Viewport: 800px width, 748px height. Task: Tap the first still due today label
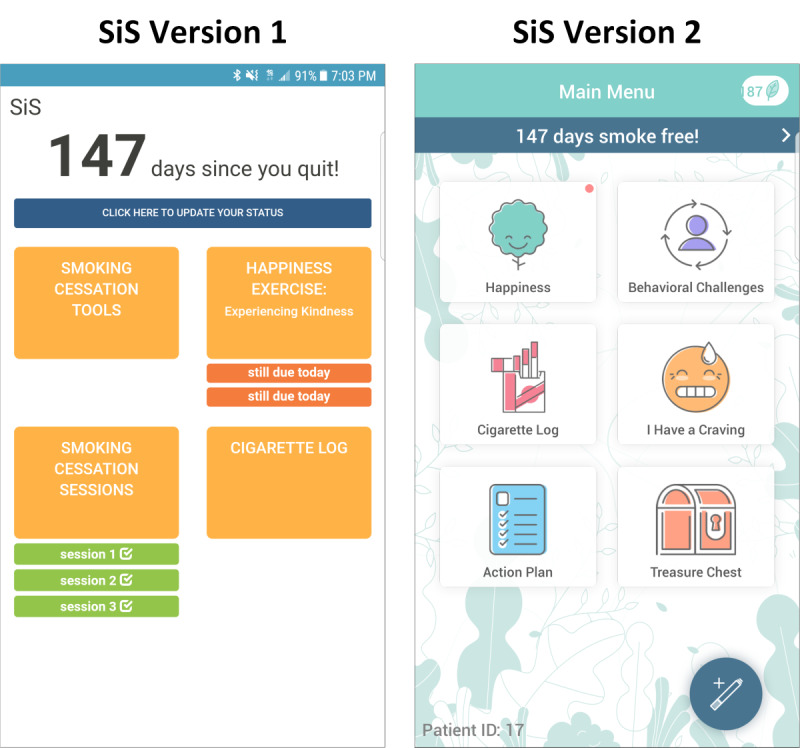click(289, 372)
